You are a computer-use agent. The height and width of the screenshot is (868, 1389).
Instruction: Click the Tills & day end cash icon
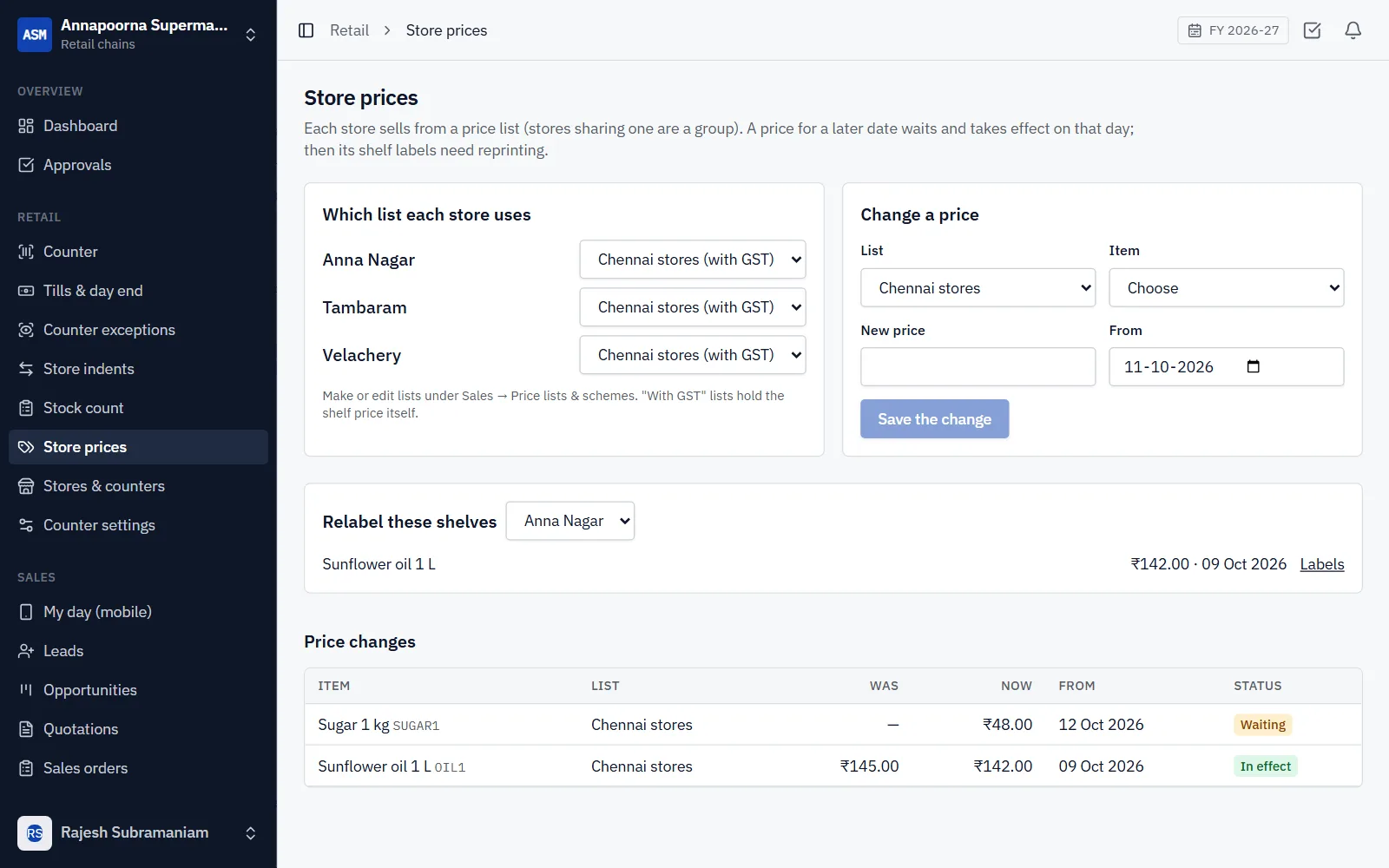pyautogui.click(x=26, y=291)
